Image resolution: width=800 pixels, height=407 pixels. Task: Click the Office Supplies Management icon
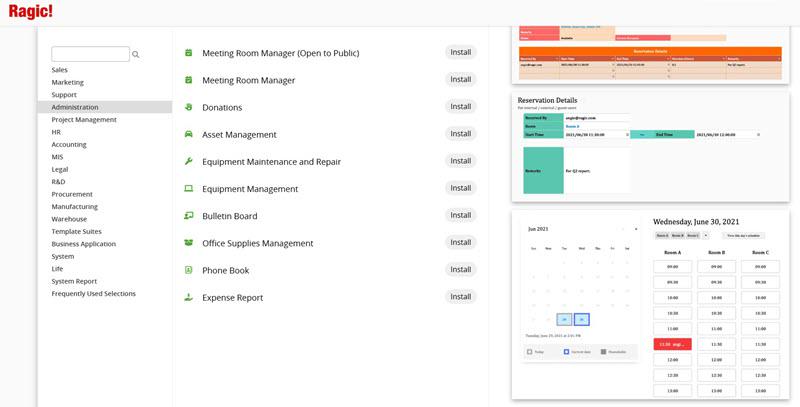click(x=188, y=243)
